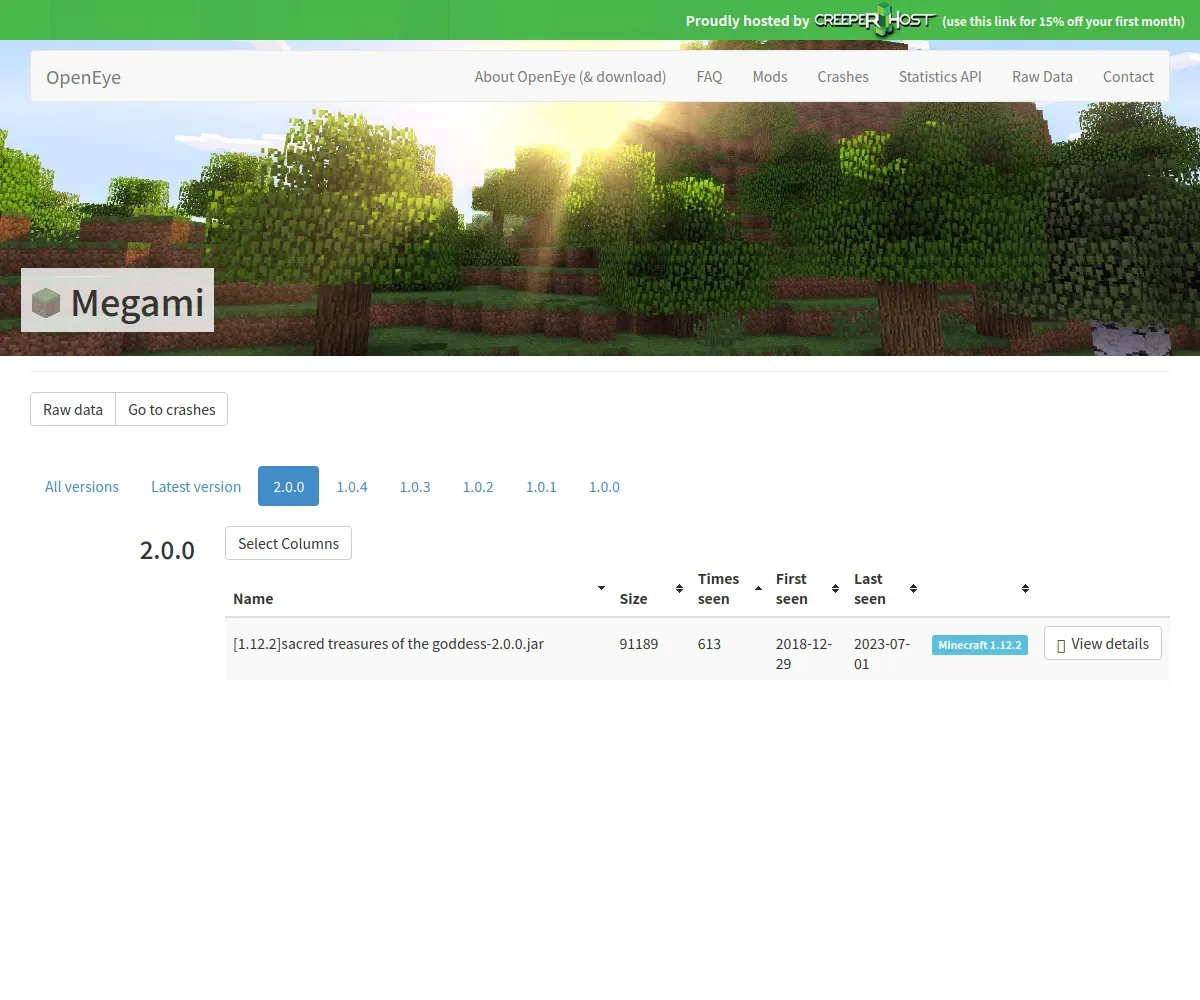Switch to Latest version tab
The height and width of the screenshot is (1000, 1200).
tap(196, 486)
